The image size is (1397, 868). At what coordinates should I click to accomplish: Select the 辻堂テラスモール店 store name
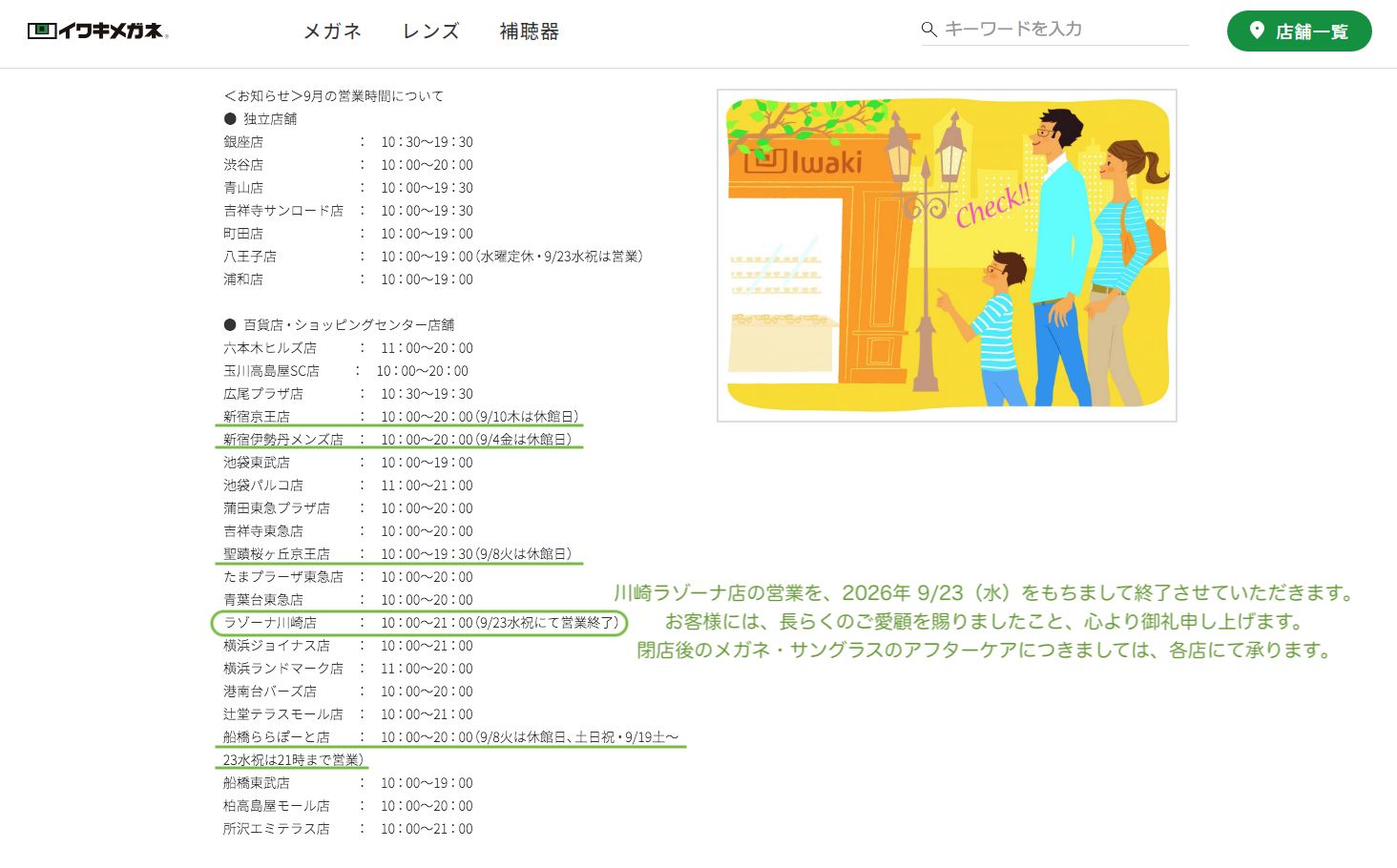pyautogui.click(x=283, y=714)
